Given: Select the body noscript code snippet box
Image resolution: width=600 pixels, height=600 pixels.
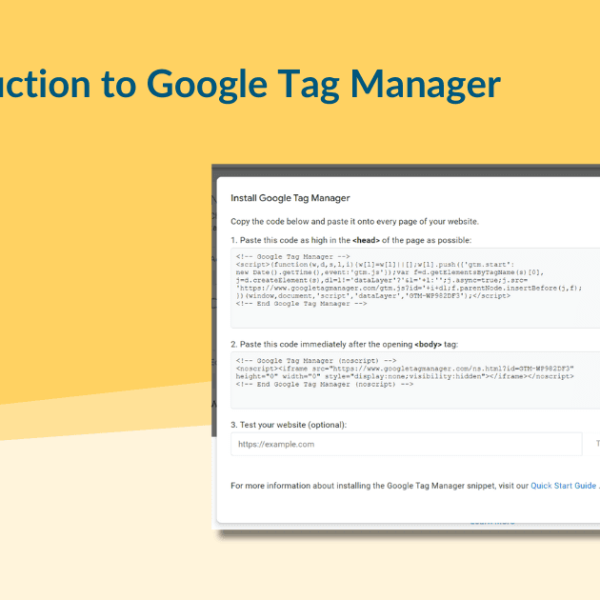Looking at the screenshot, I should pyautogui.click(x=415, y=377).
